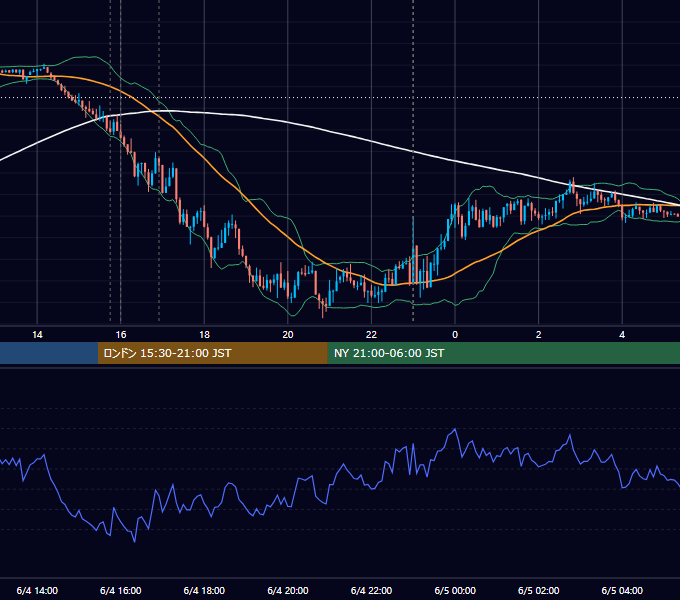
Task: Click the hour label 18 on price chart axis
Action: 204,335
